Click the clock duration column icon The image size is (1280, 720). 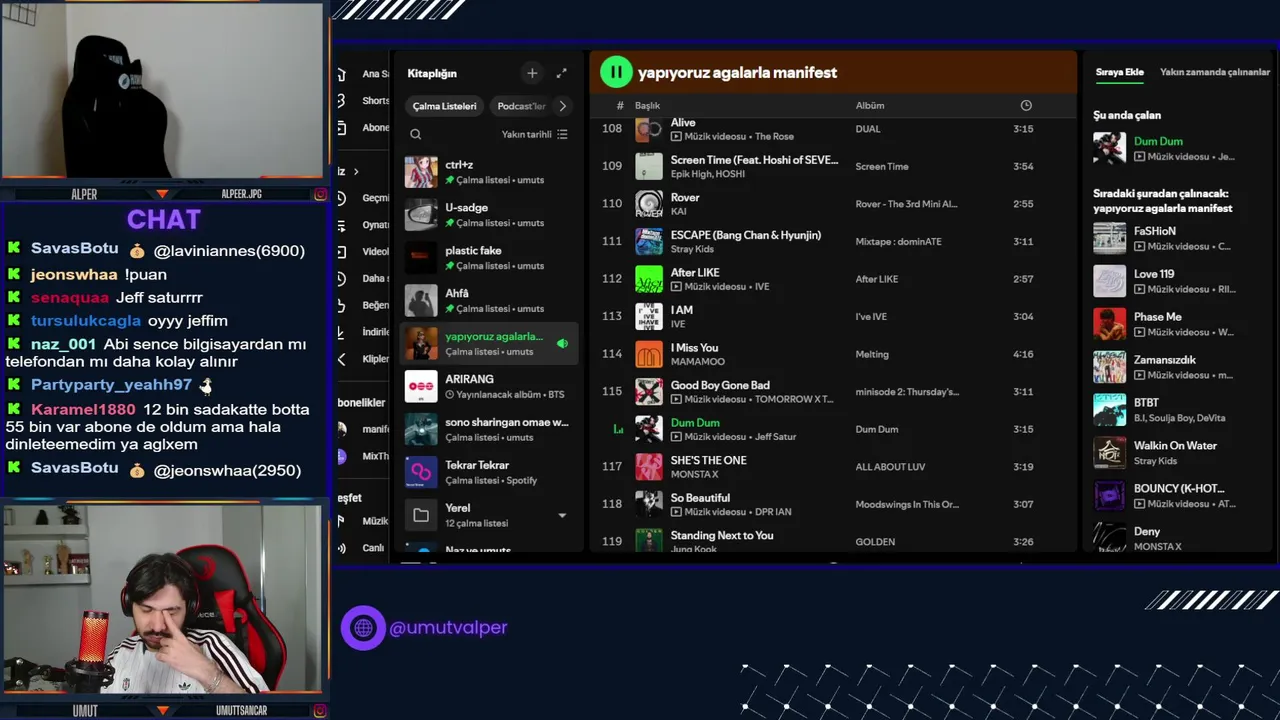tap(1025, 105)
